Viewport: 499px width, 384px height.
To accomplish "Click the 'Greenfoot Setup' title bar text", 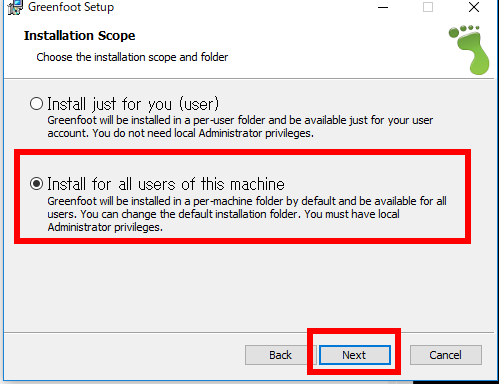I will pyautogui.click(x=71, y=7).
